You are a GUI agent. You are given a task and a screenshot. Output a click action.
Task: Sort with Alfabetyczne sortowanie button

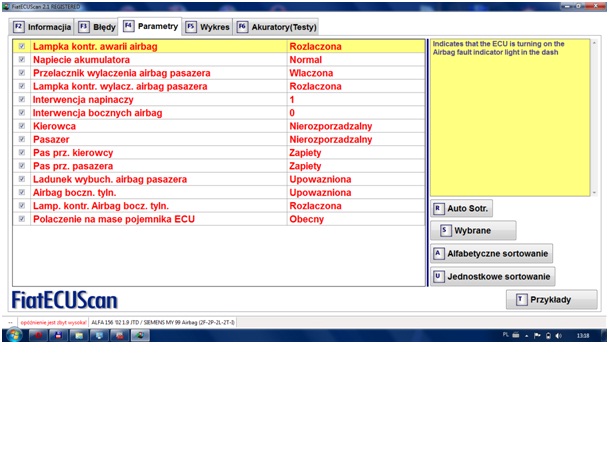pyautogui.click(x=491, y=254)
